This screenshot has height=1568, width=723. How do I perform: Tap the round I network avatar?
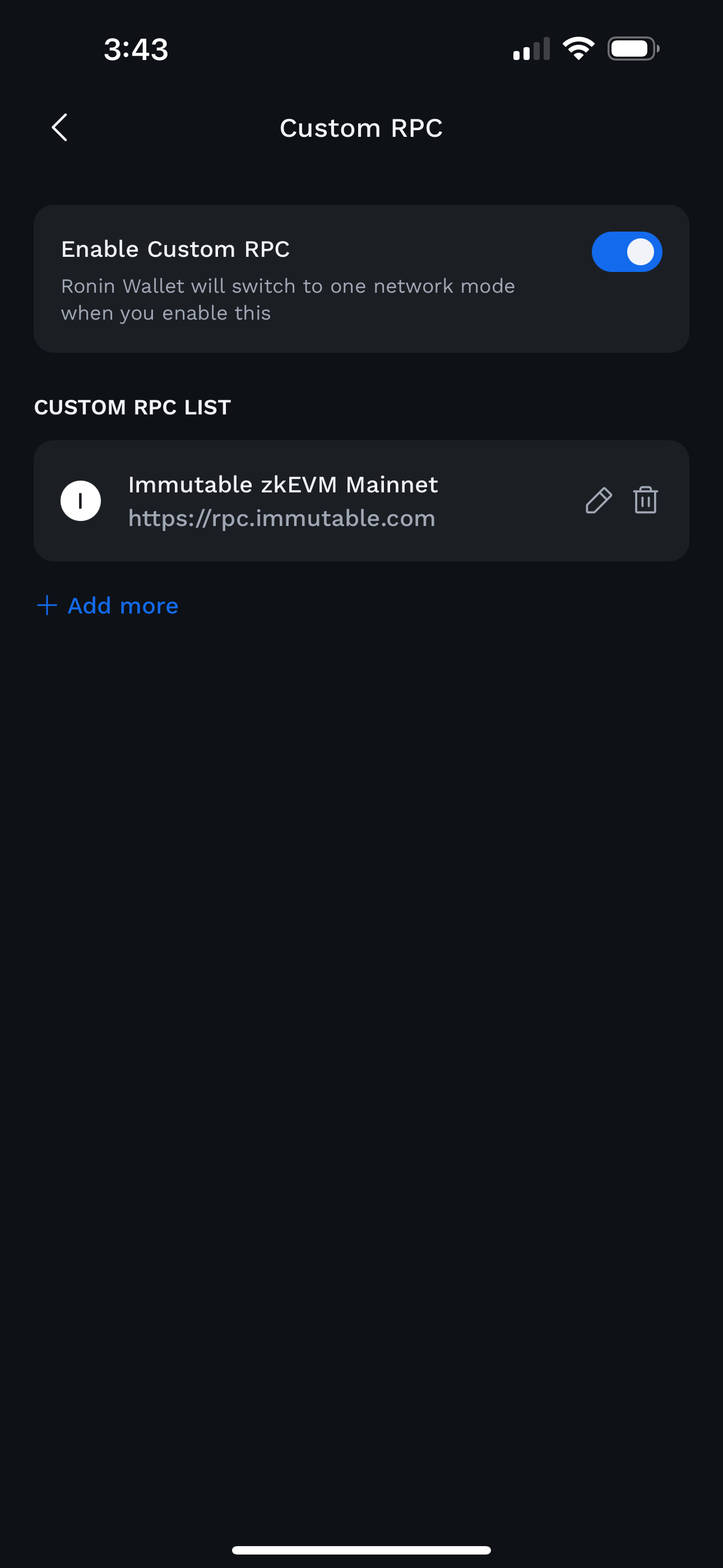[x=80, y=500]
